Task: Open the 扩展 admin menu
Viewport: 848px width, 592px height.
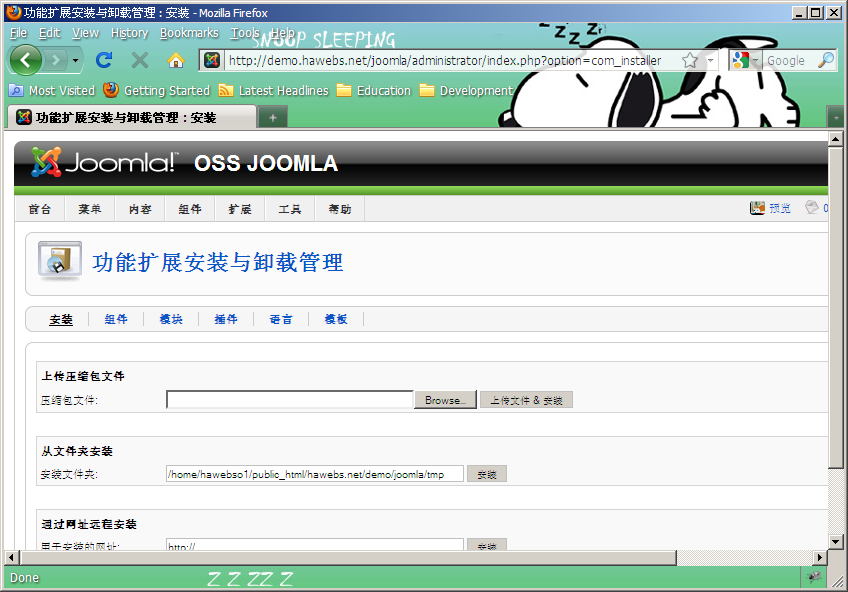Action: pos(240,209)
